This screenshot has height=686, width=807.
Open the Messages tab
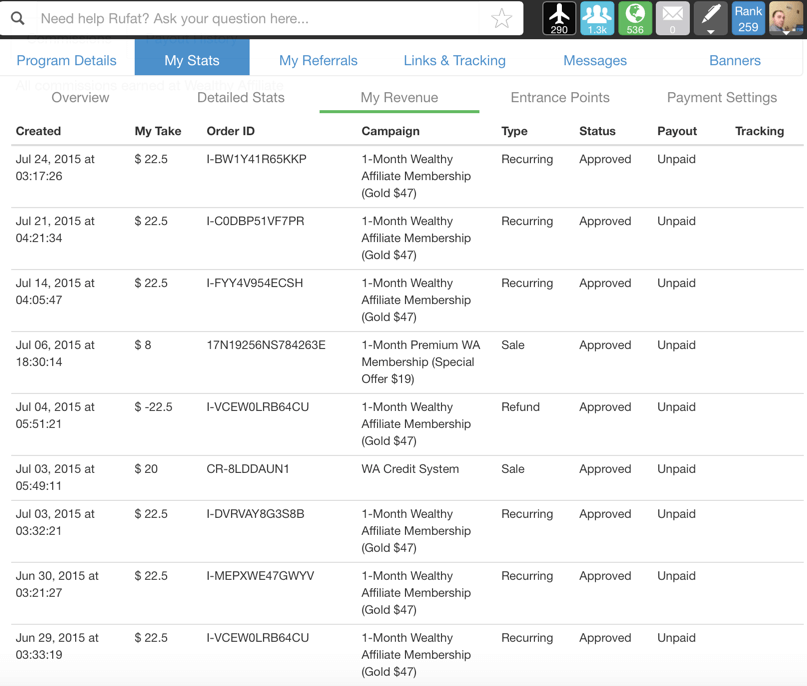click(x=595, y=60)
